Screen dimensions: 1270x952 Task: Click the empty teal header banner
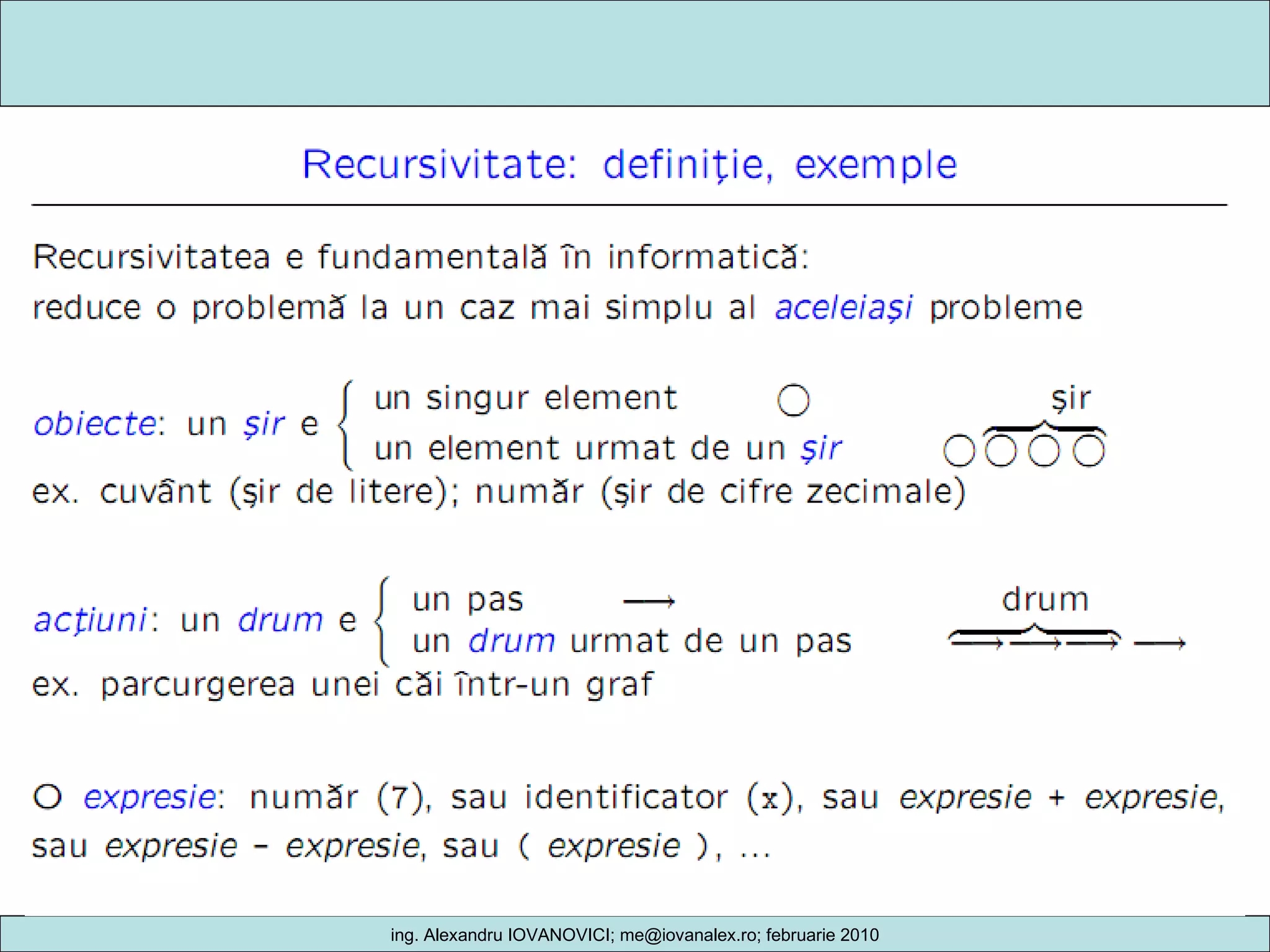634,53
